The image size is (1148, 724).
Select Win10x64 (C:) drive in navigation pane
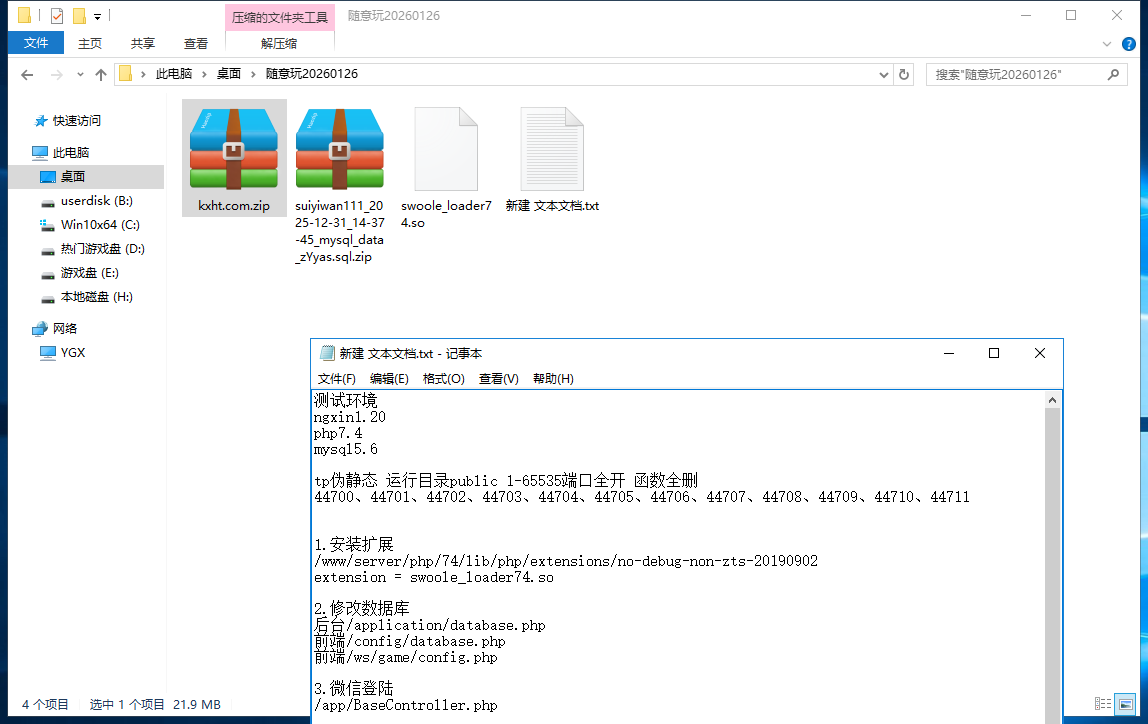[x=100, y=225]
